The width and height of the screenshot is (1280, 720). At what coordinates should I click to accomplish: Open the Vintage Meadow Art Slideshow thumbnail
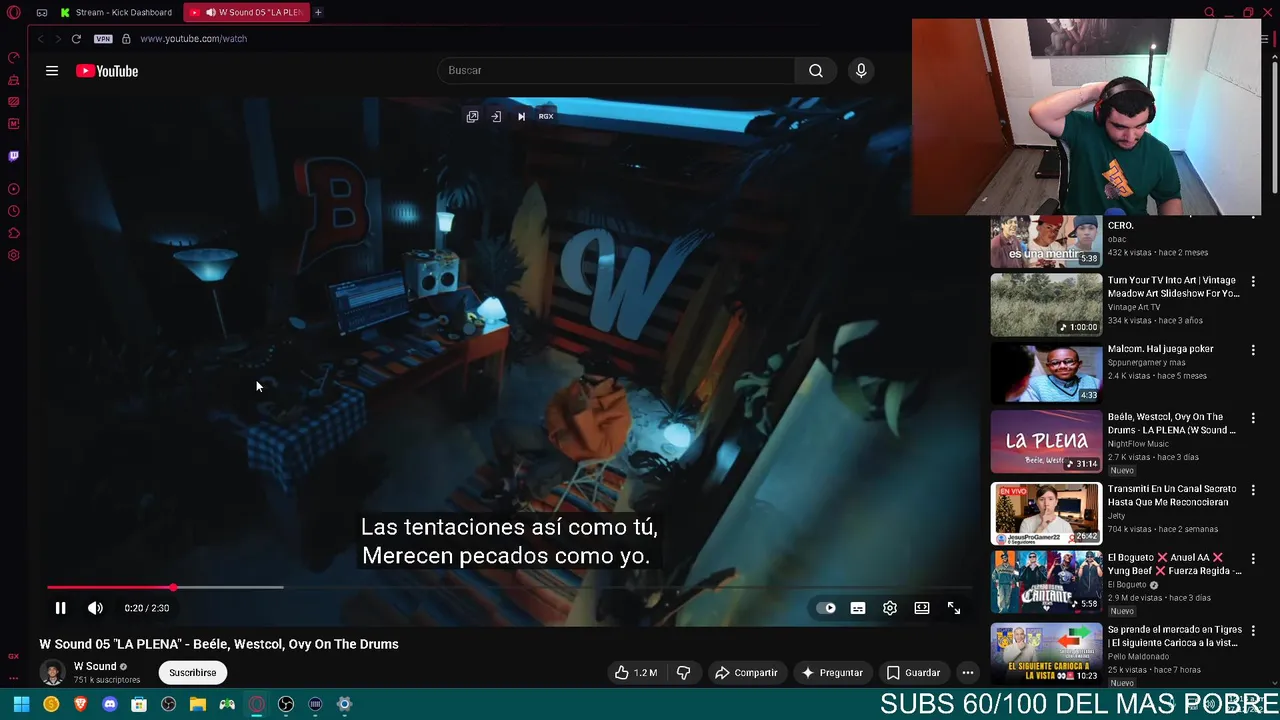point(1046,306)
